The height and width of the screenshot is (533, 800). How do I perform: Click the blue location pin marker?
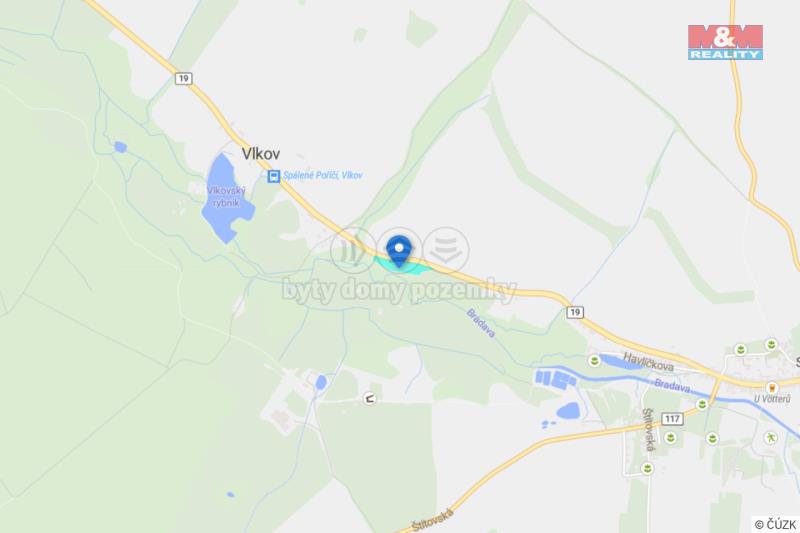point(399,251)
